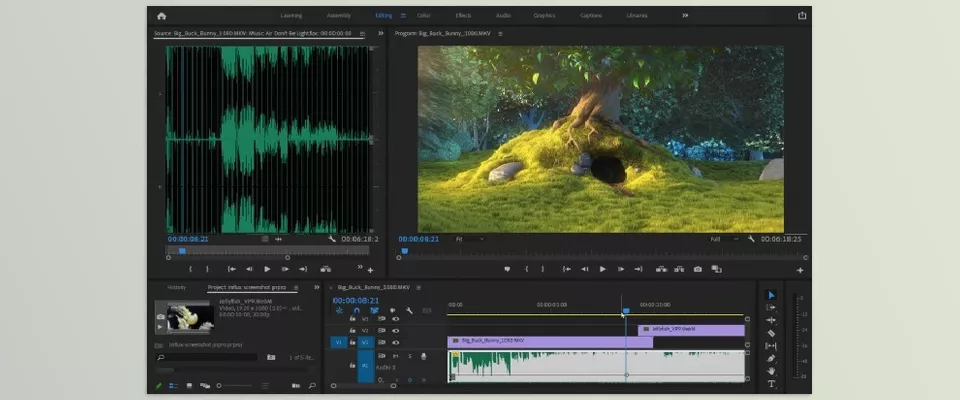The height and width of the screenshot is (400, 960).
Task: Create new search bin from query
Action: tap(271, 357)
